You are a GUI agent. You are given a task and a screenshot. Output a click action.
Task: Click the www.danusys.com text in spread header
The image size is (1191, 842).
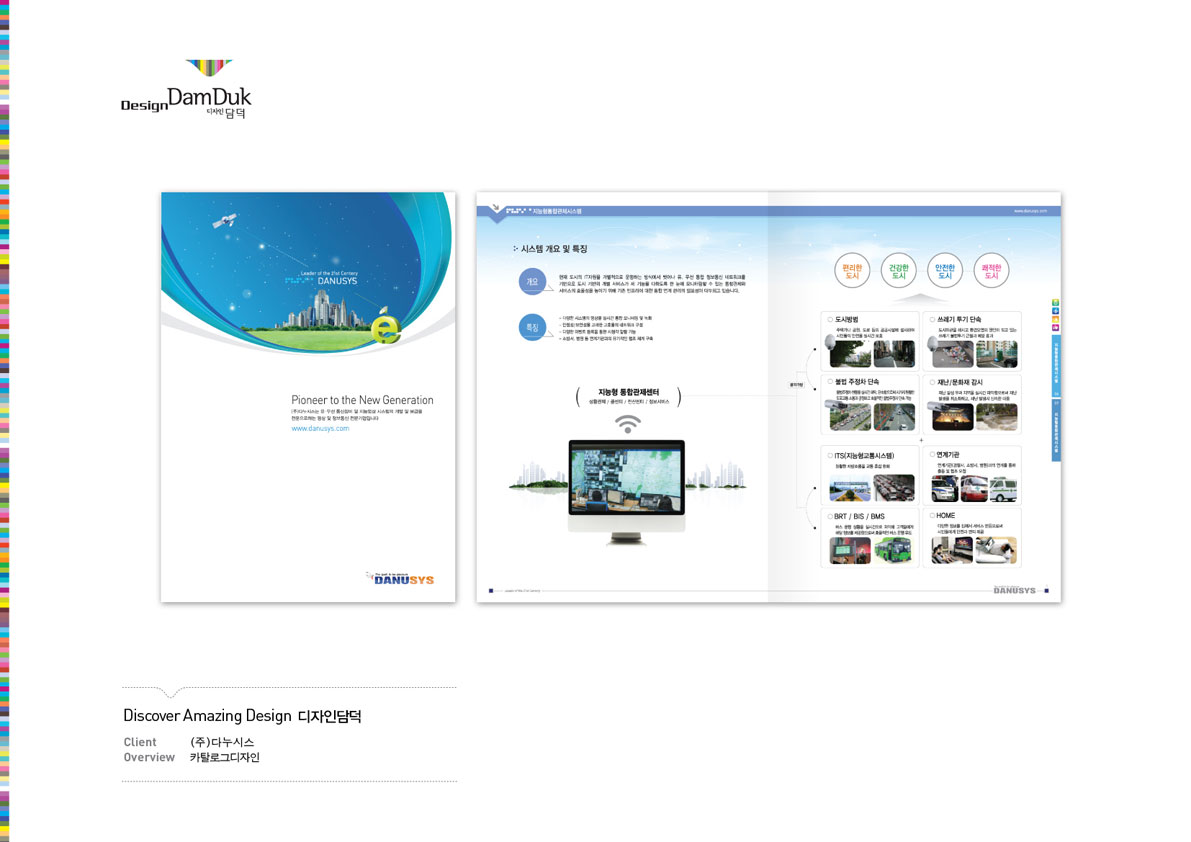[x=1030, y=211]
